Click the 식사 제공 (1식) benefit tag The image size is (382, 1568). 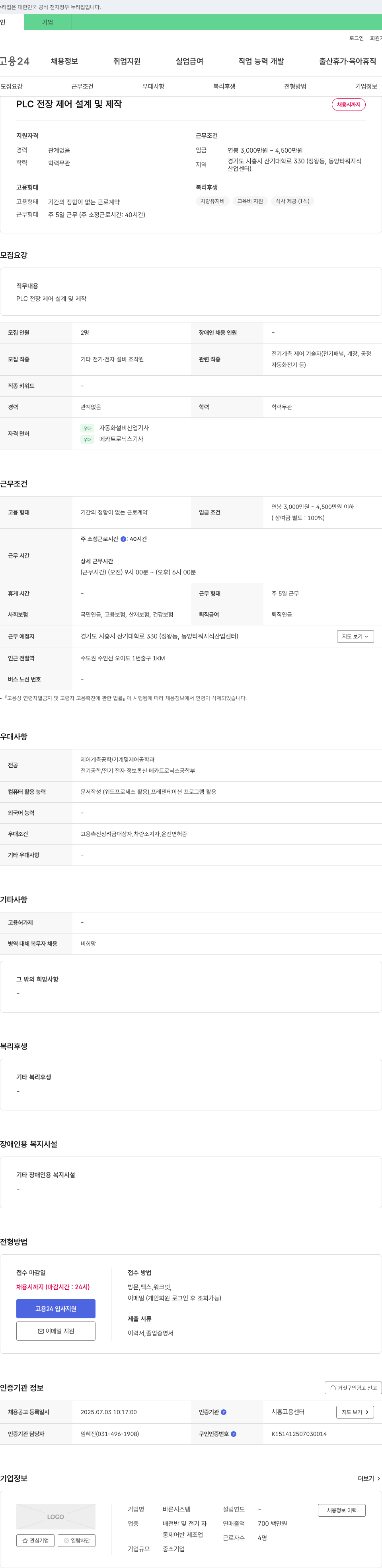292,201
